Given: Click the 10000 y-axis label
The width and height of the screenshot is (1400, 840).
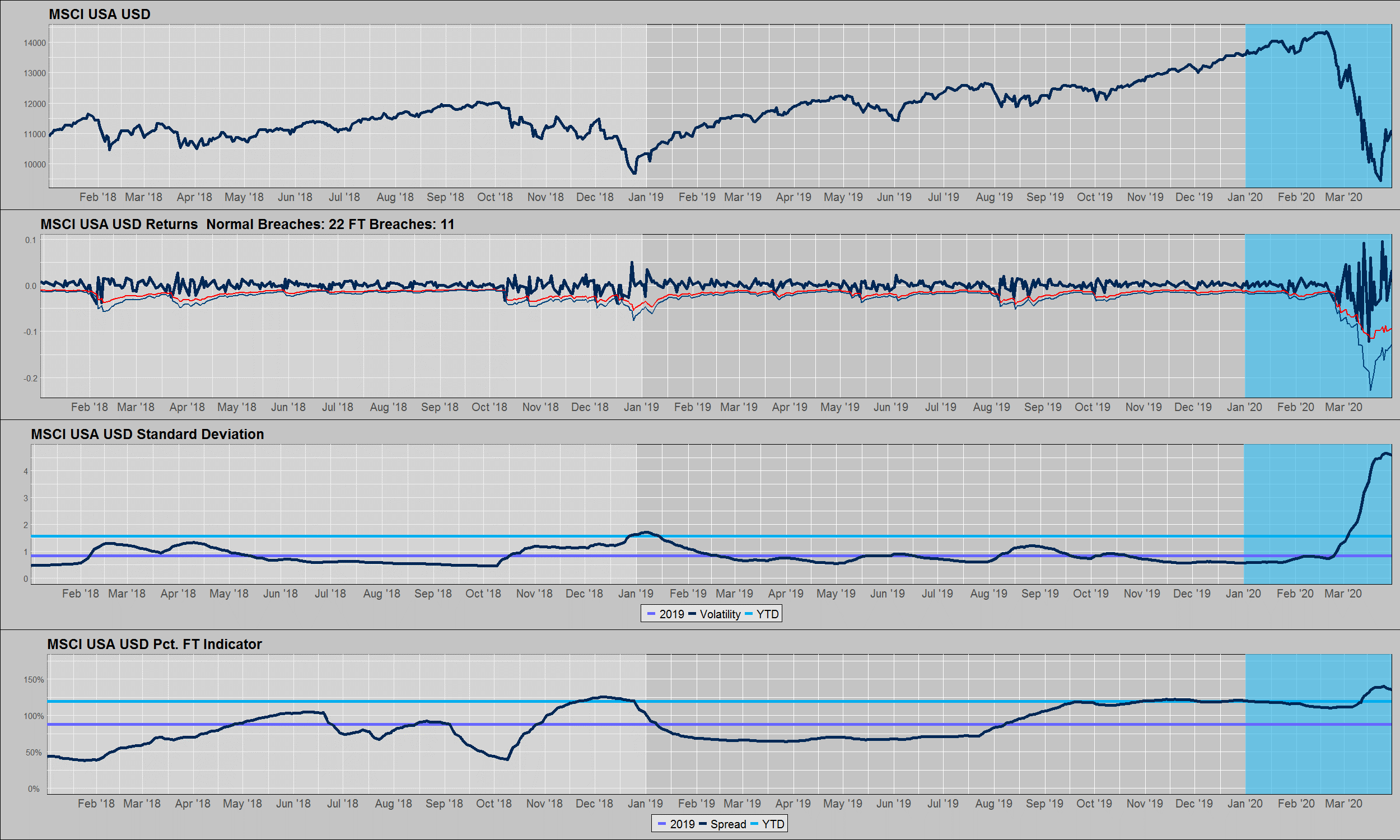Looking at the screenshot, I should click(x=35, y=165).
